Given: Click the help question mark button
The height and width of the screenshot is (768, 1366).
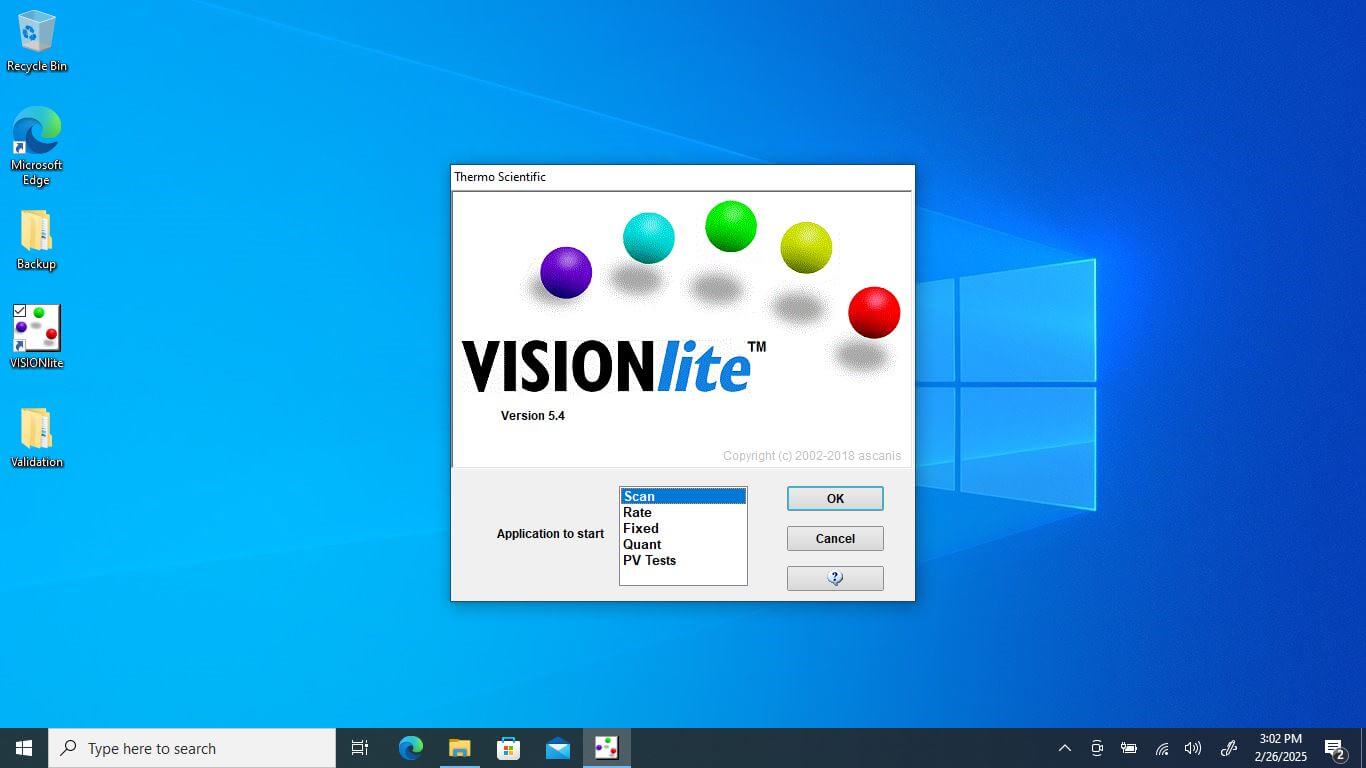Looking at the screenshot, I should pyautogui.click(x=835, y=578).
